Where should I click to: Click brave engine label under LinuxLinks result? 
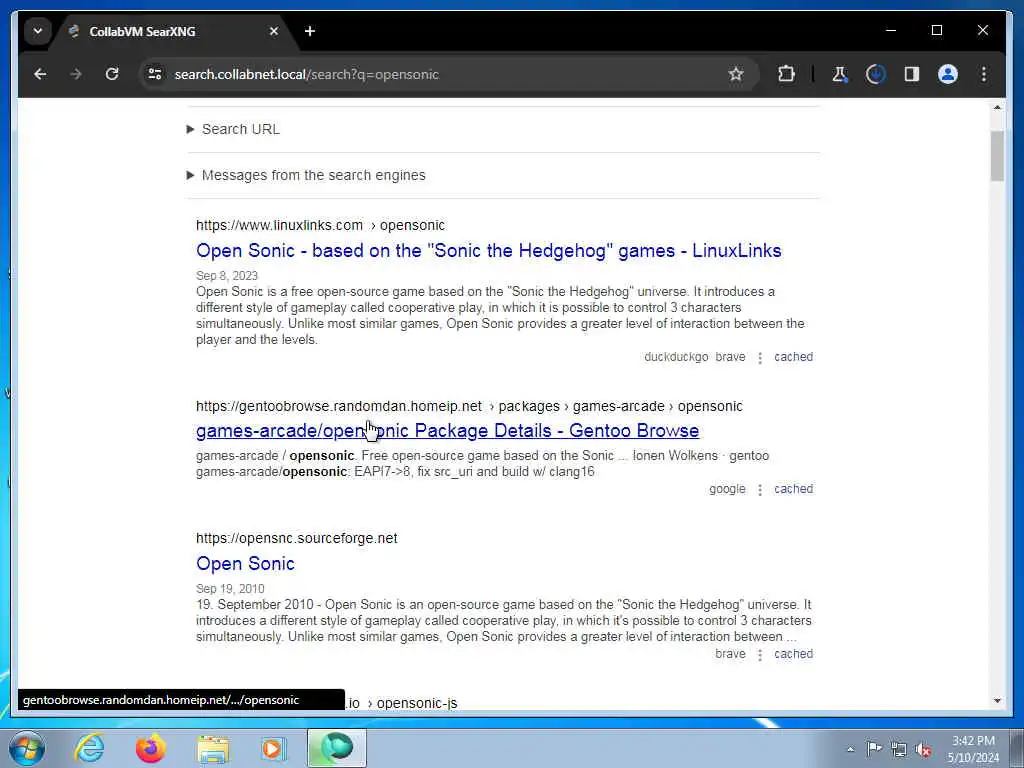click(730, 357)
